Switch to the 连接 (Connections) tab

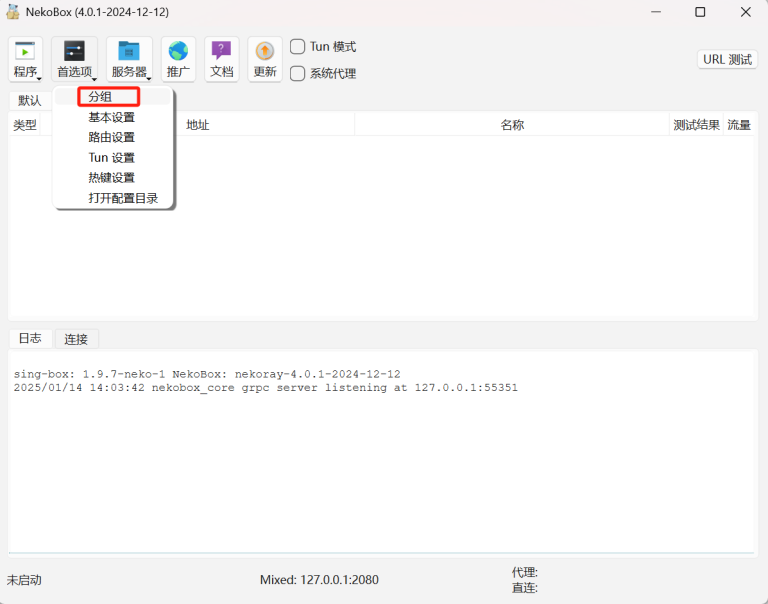pos(76,339)
